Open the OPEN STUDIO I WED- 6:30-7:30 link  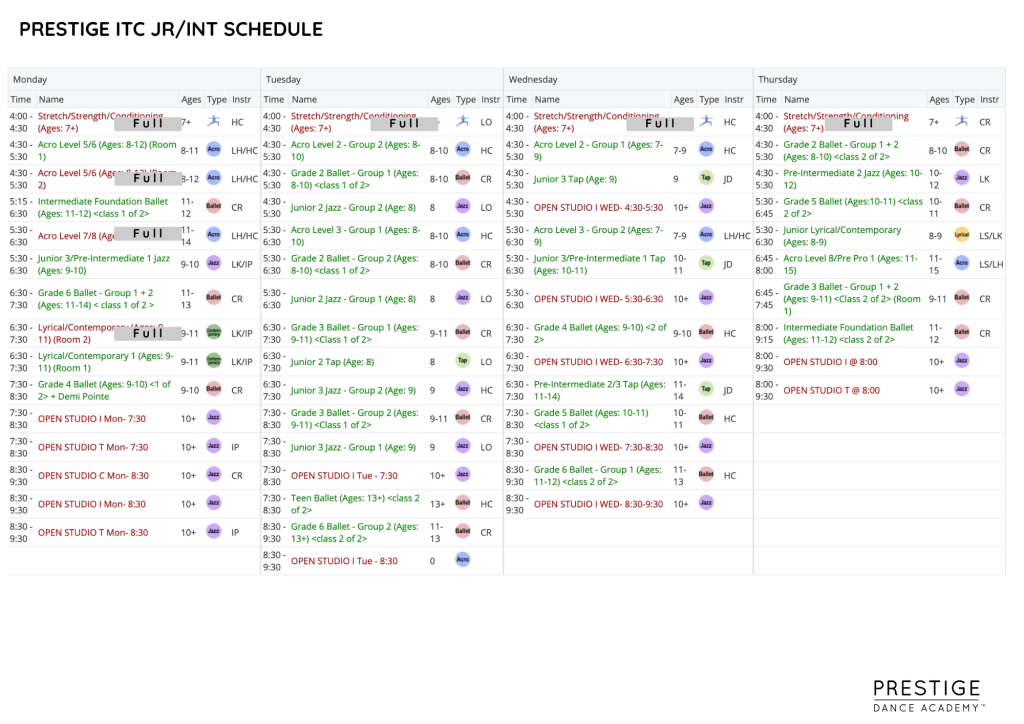[x=598, y=361]
